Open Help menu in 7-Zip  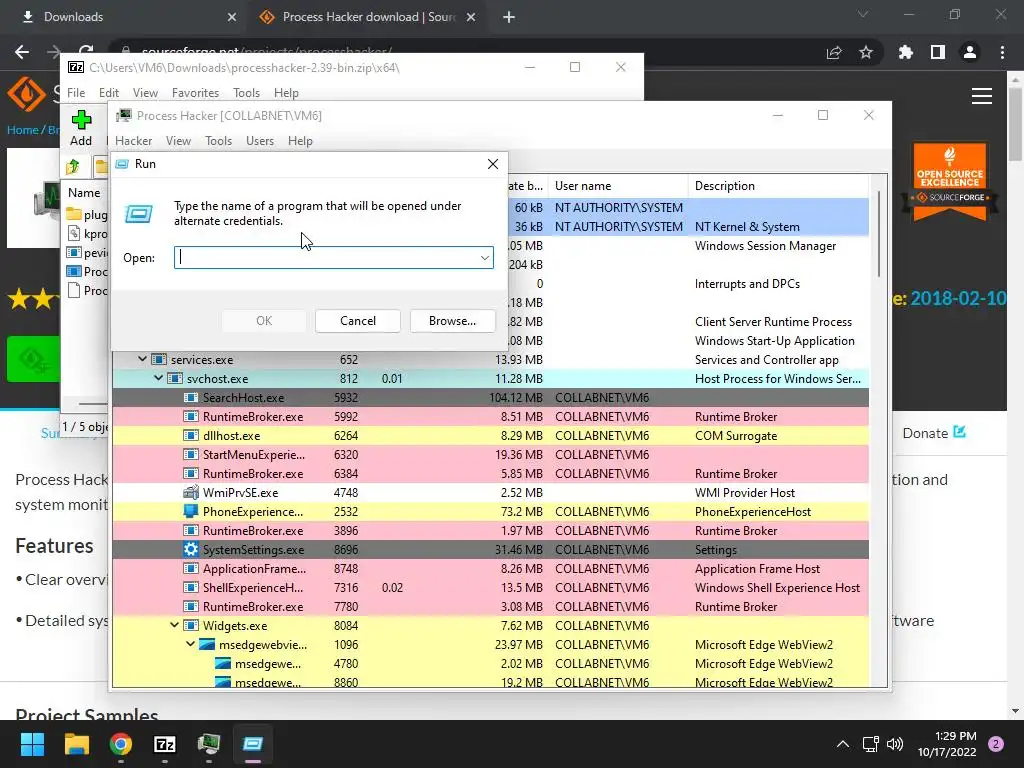point(286,93)
